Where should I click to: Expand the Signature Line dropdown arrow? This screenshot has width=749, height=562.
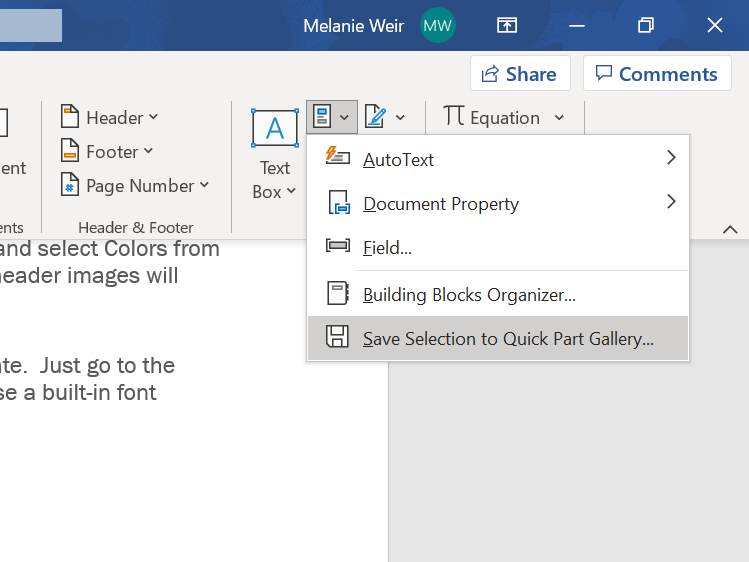click(x=400, y=117)
